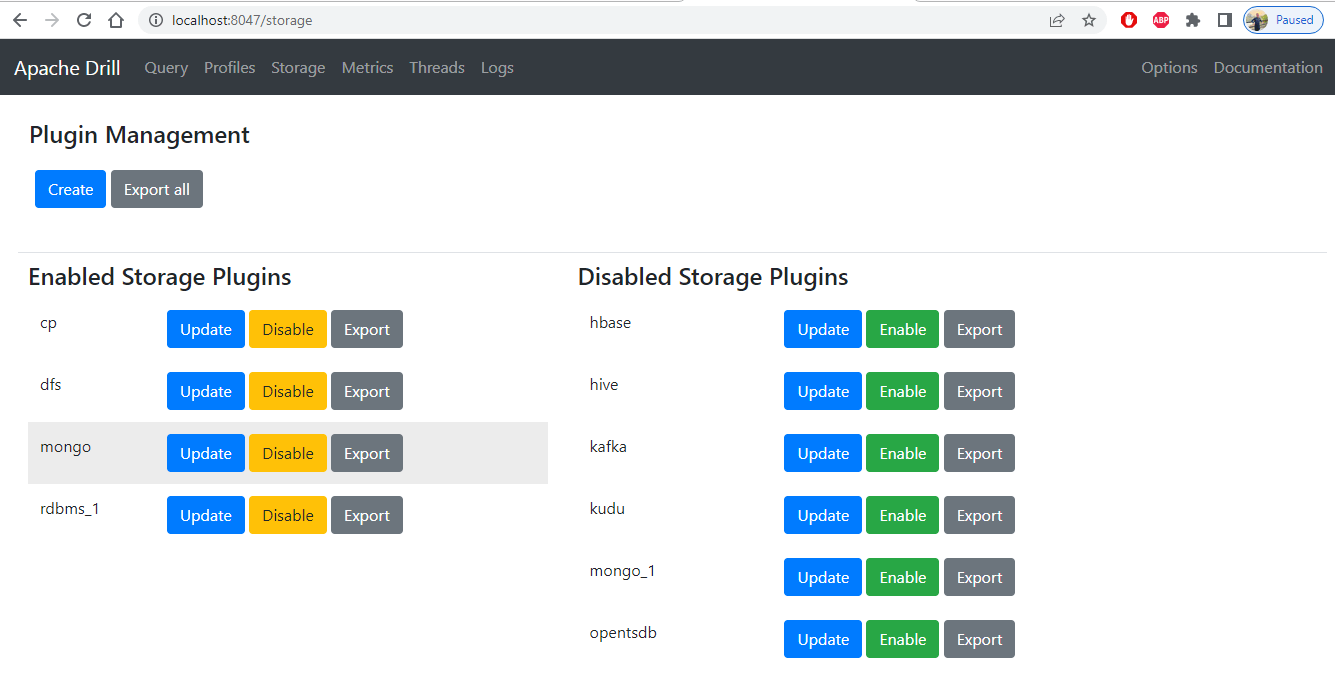
Task: Open the Logs page
Action: 497,68
